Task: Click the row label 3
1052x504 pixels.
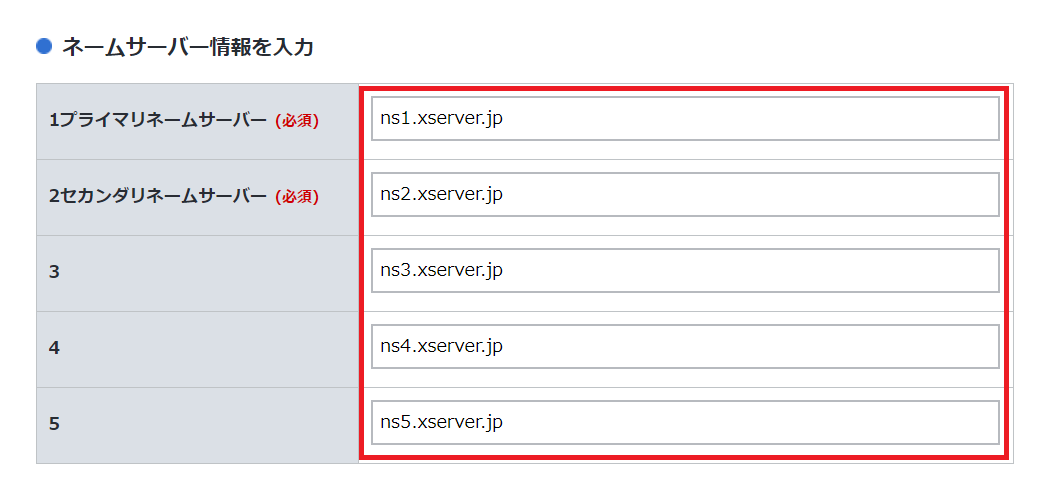Action: click(54, 273)
